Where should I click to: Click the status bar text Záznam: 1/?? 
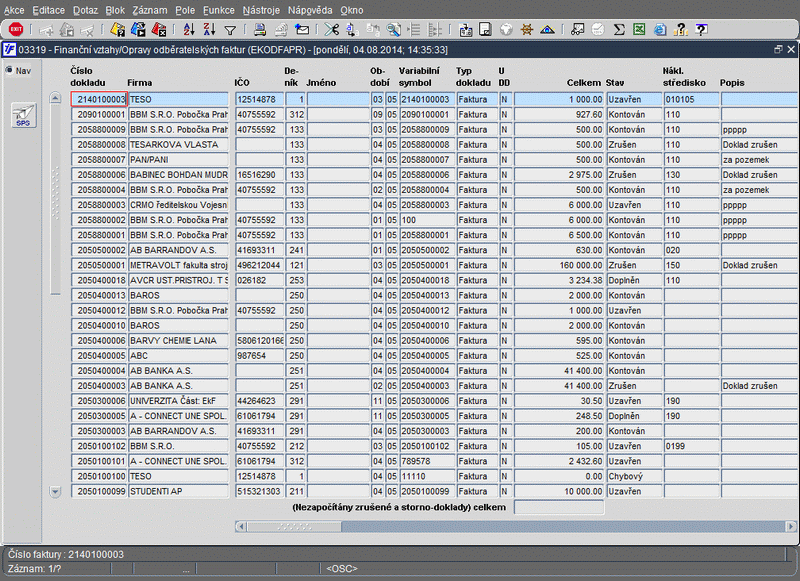pos(34,568)
